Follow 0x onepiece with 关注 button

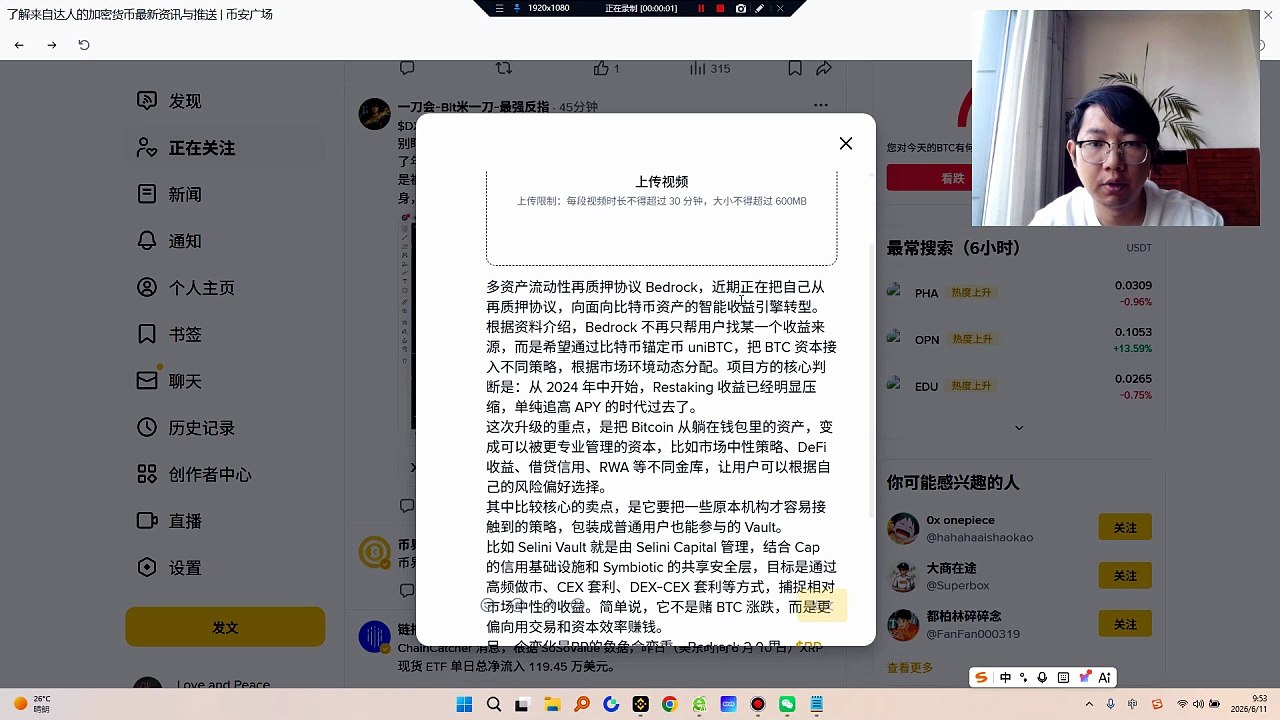click(x=1125, y=527)
